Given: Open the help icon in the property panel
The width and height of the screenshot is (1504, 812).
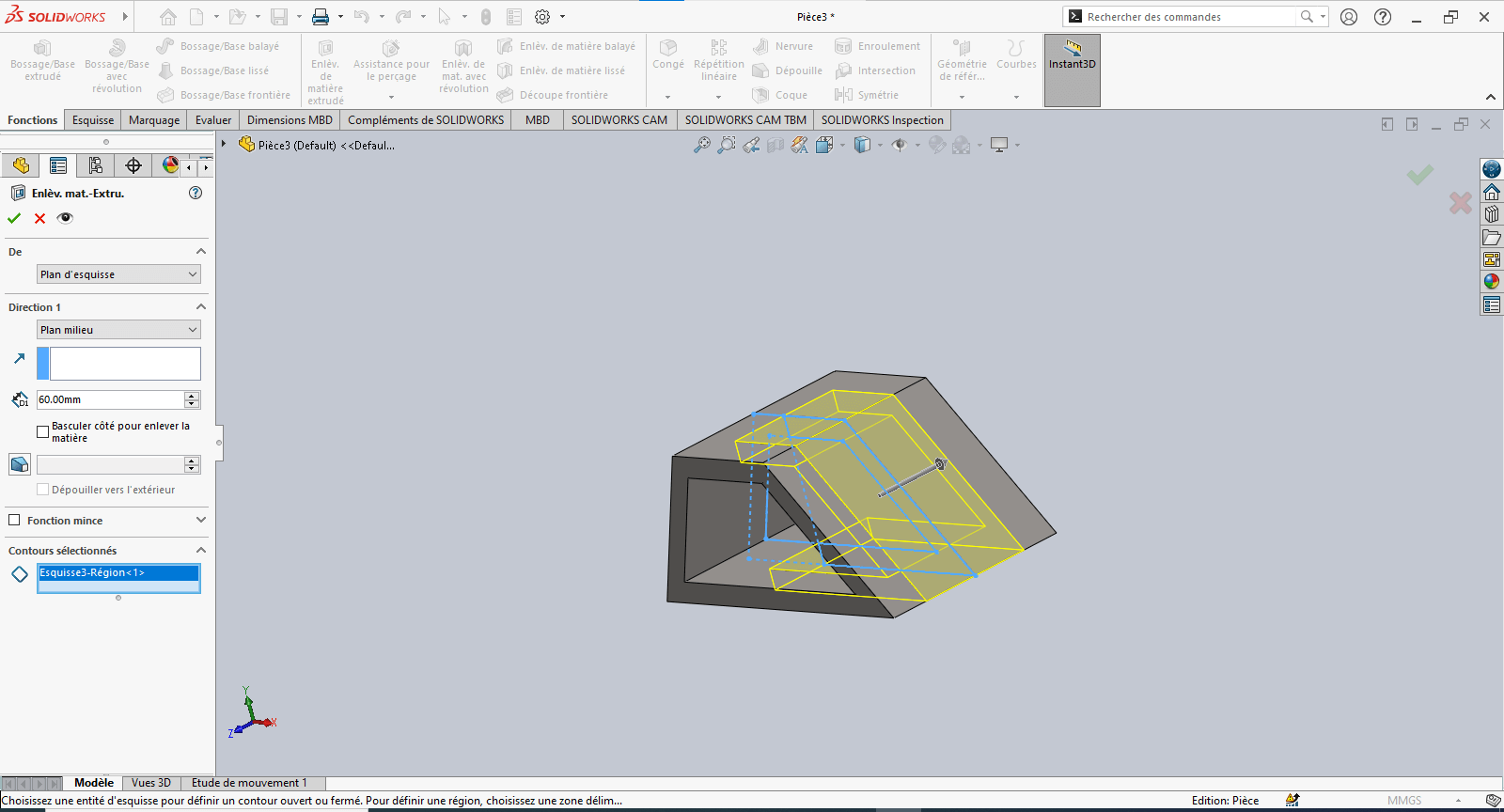Looking at the screenshot, I should (196, 193).
